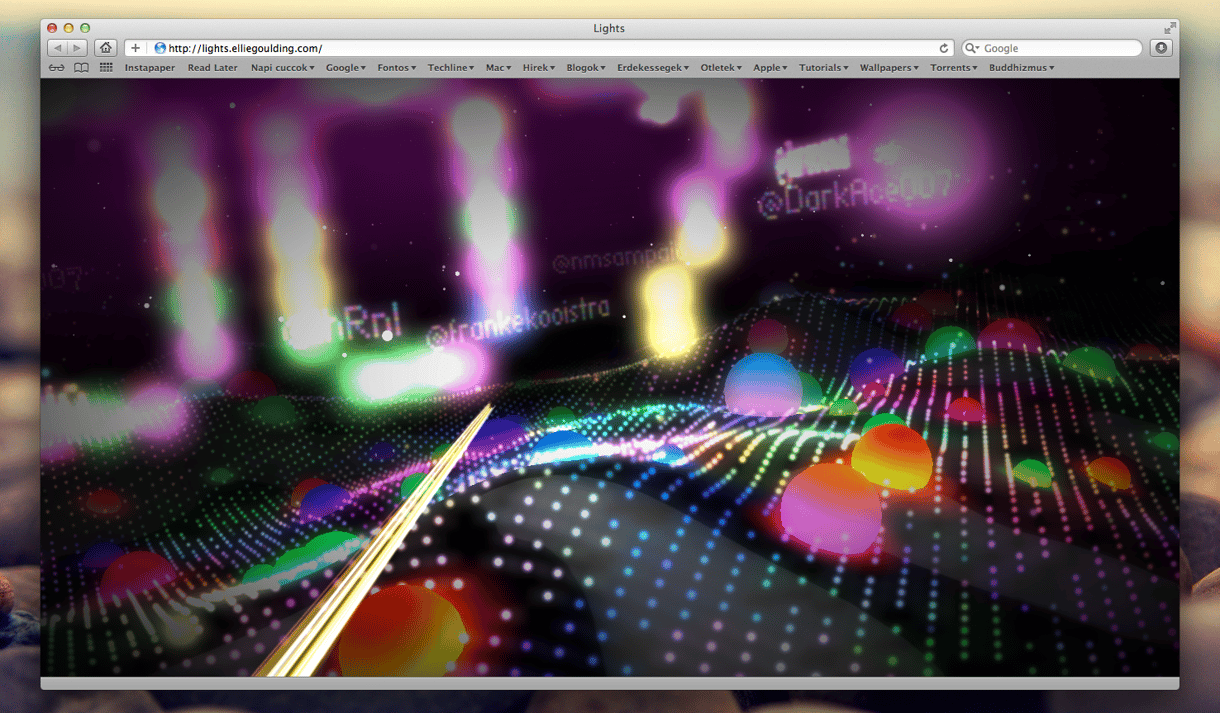Open the Otletek bookmarks folder
This screenshot has height=713, width=1220.
click(721, 68)
